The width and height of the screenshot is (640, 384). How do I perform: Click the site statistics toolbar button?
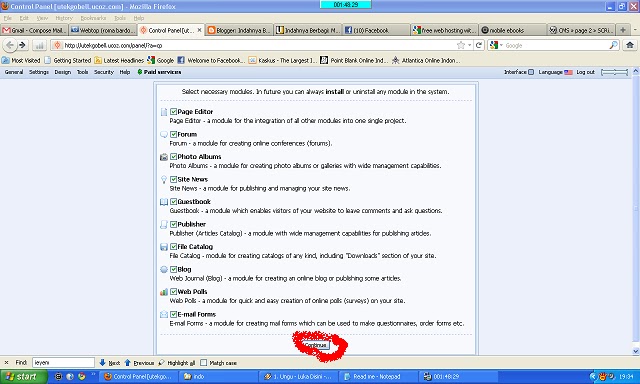click(39, 45)
